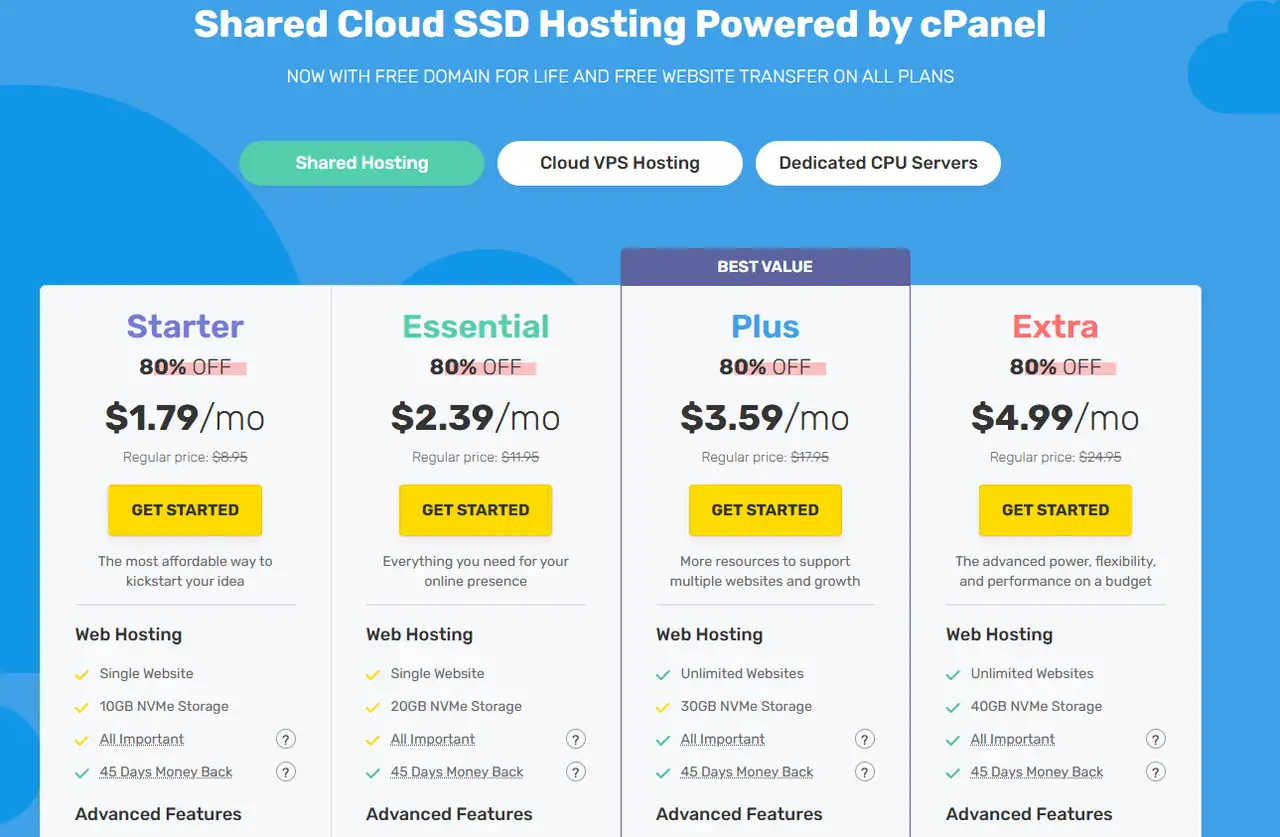
Task: Click the $3.59/mo price
Action: click(x=765, y=417)
